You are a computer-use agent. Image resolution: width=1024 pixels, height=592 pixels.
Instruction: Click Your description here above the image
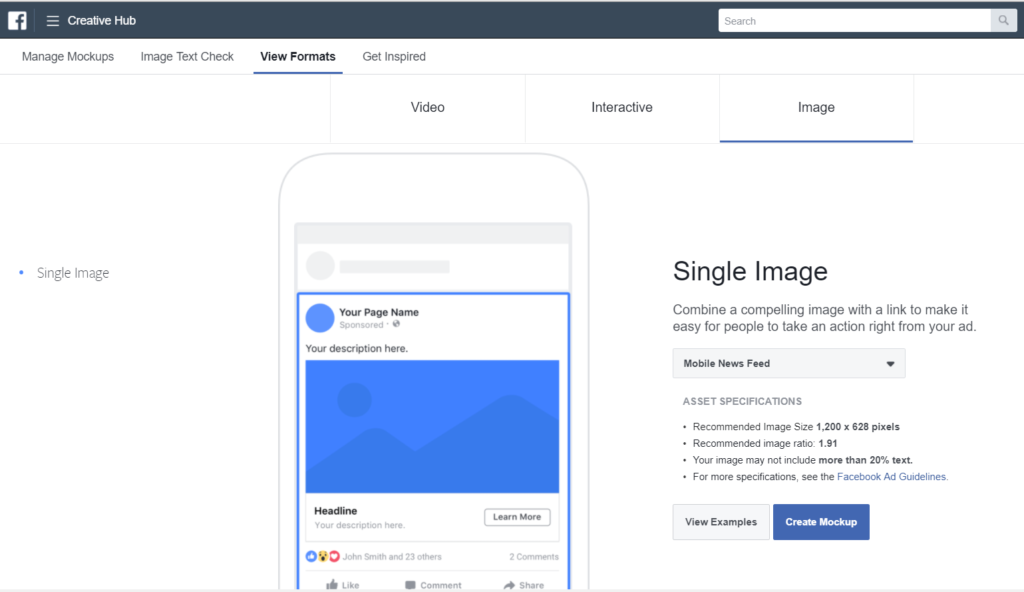[x=357, y=348]
